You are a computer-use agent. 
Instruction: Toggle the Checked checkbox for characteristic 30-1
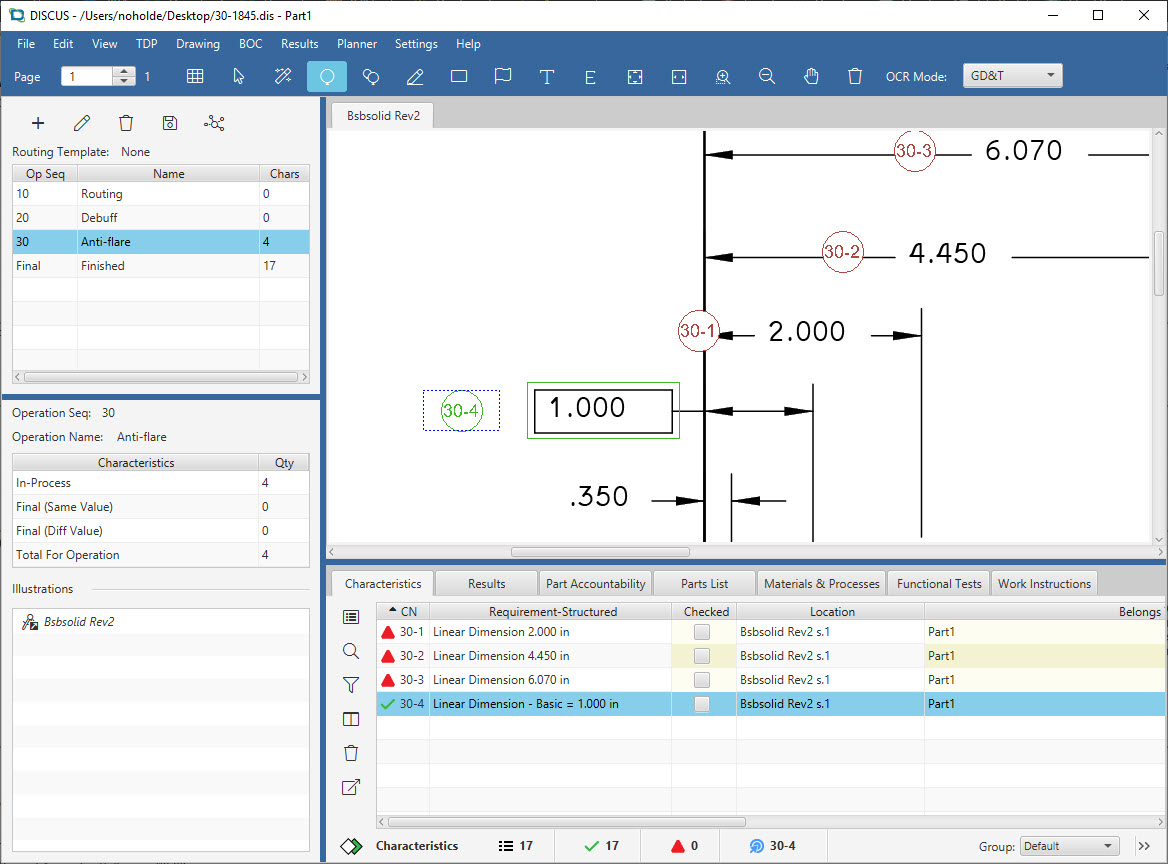pos(703,631)
